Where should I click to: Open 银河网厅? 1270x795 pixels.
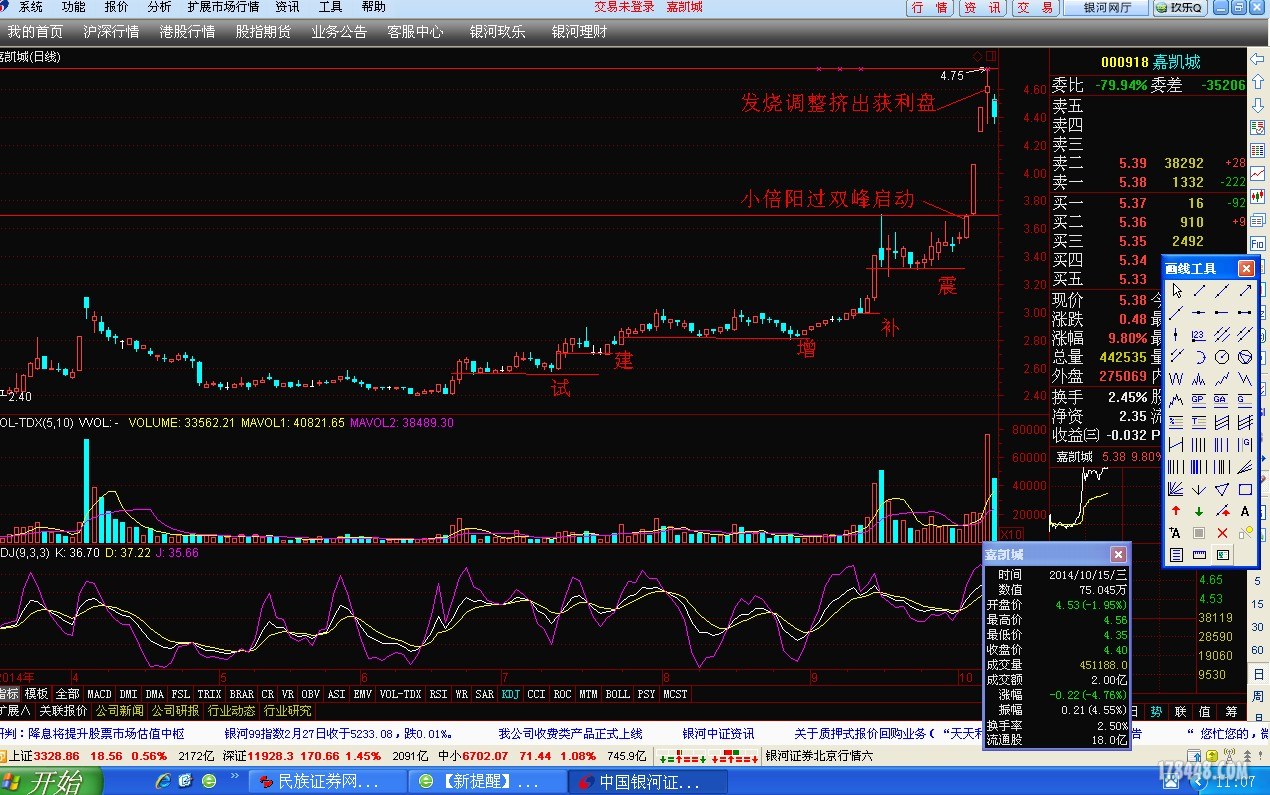pos(1108,8)
